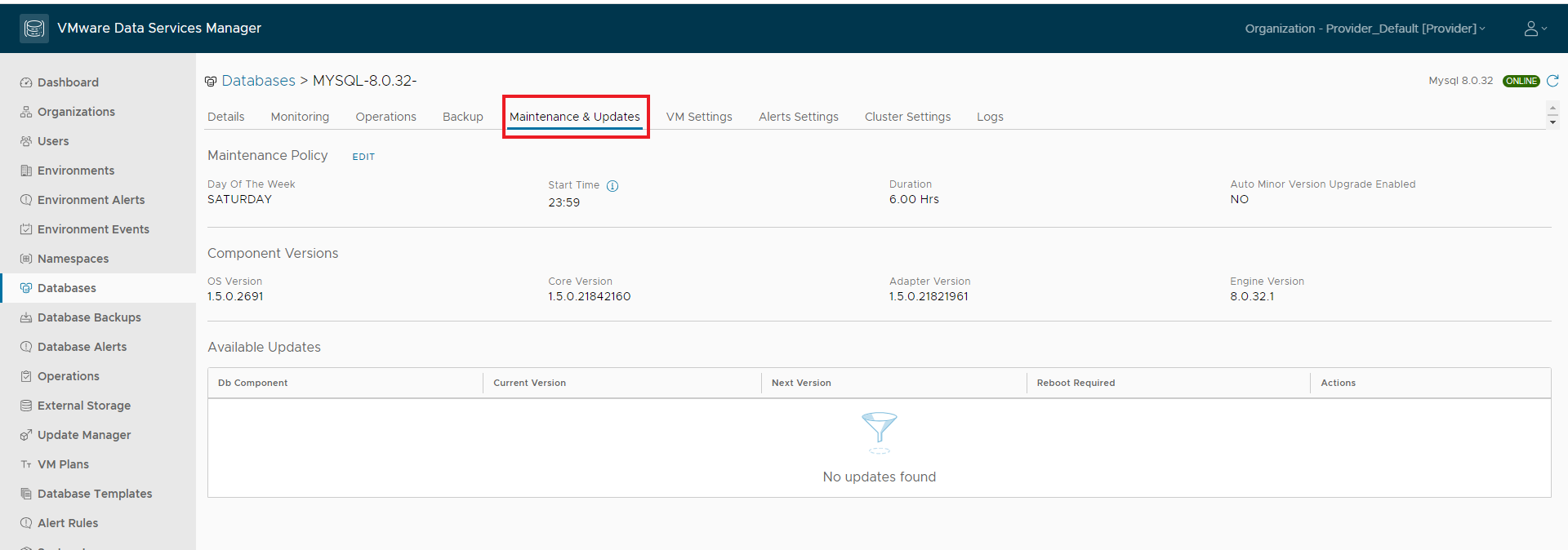1568x550 pixels.
Task: Open the Backup tab
Action: point(463,117)
